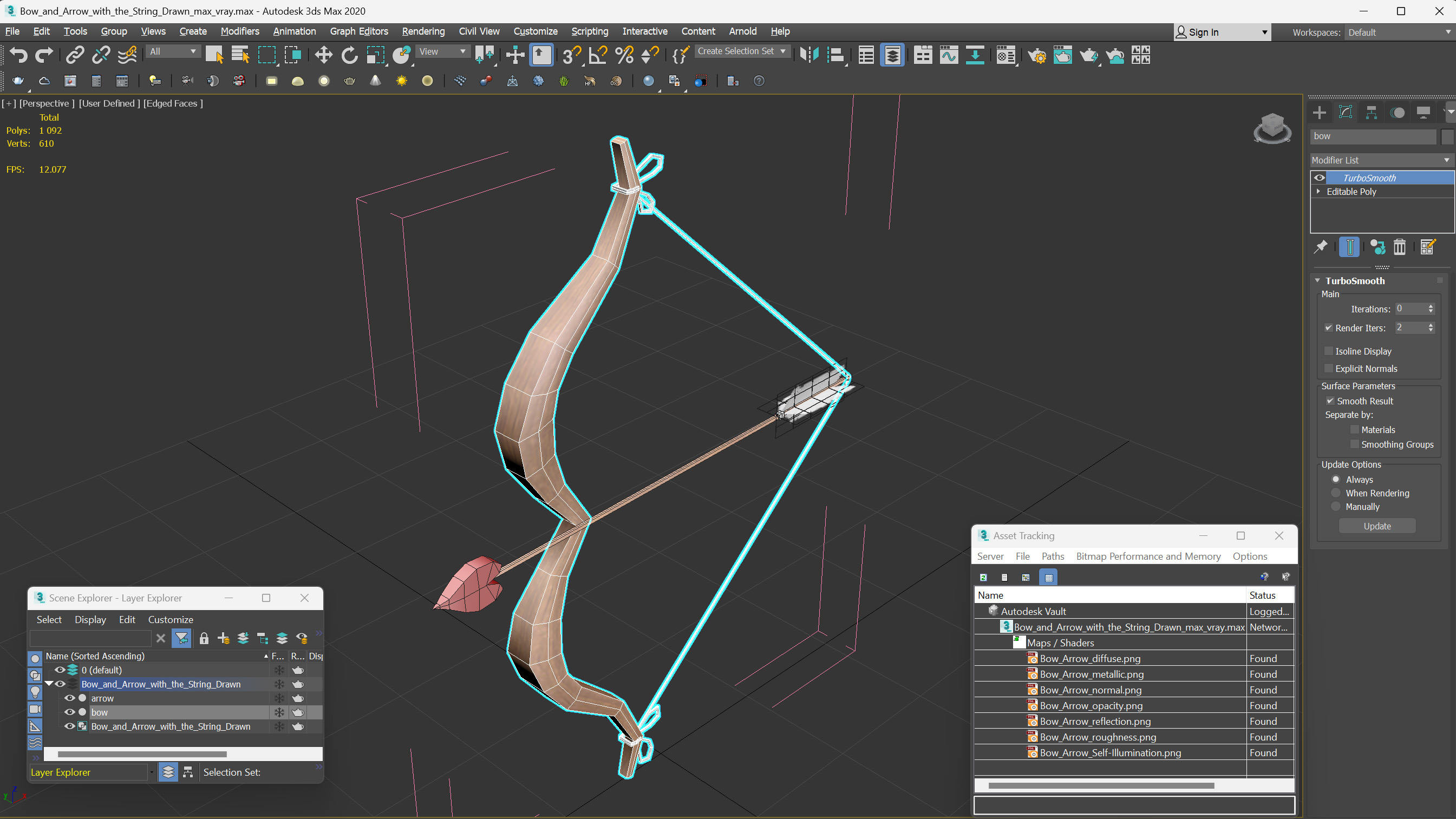The image size is (1456, 819).
Task: Open the Scripting menu
Action: pyautogui.click(x=590, y=31)
